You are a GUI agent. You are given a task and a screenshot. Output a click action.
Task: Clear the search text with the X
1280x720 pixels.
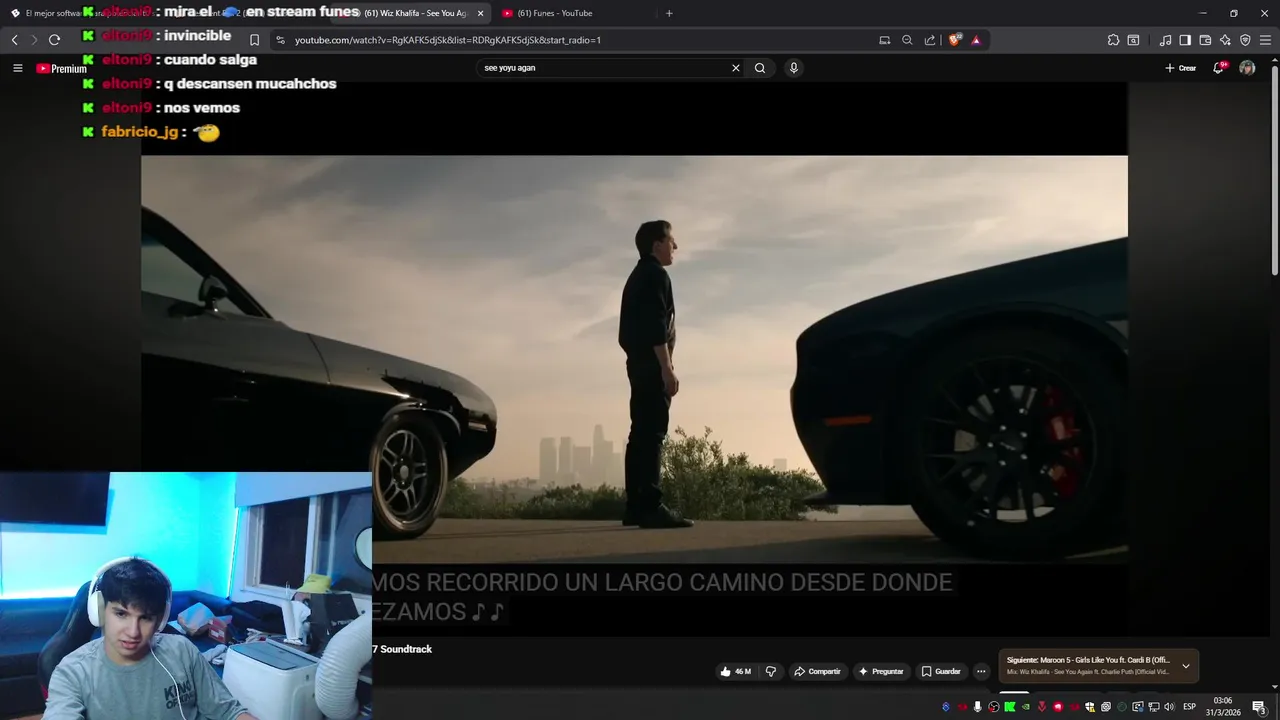pyautogui.click(x=736, y=68)
